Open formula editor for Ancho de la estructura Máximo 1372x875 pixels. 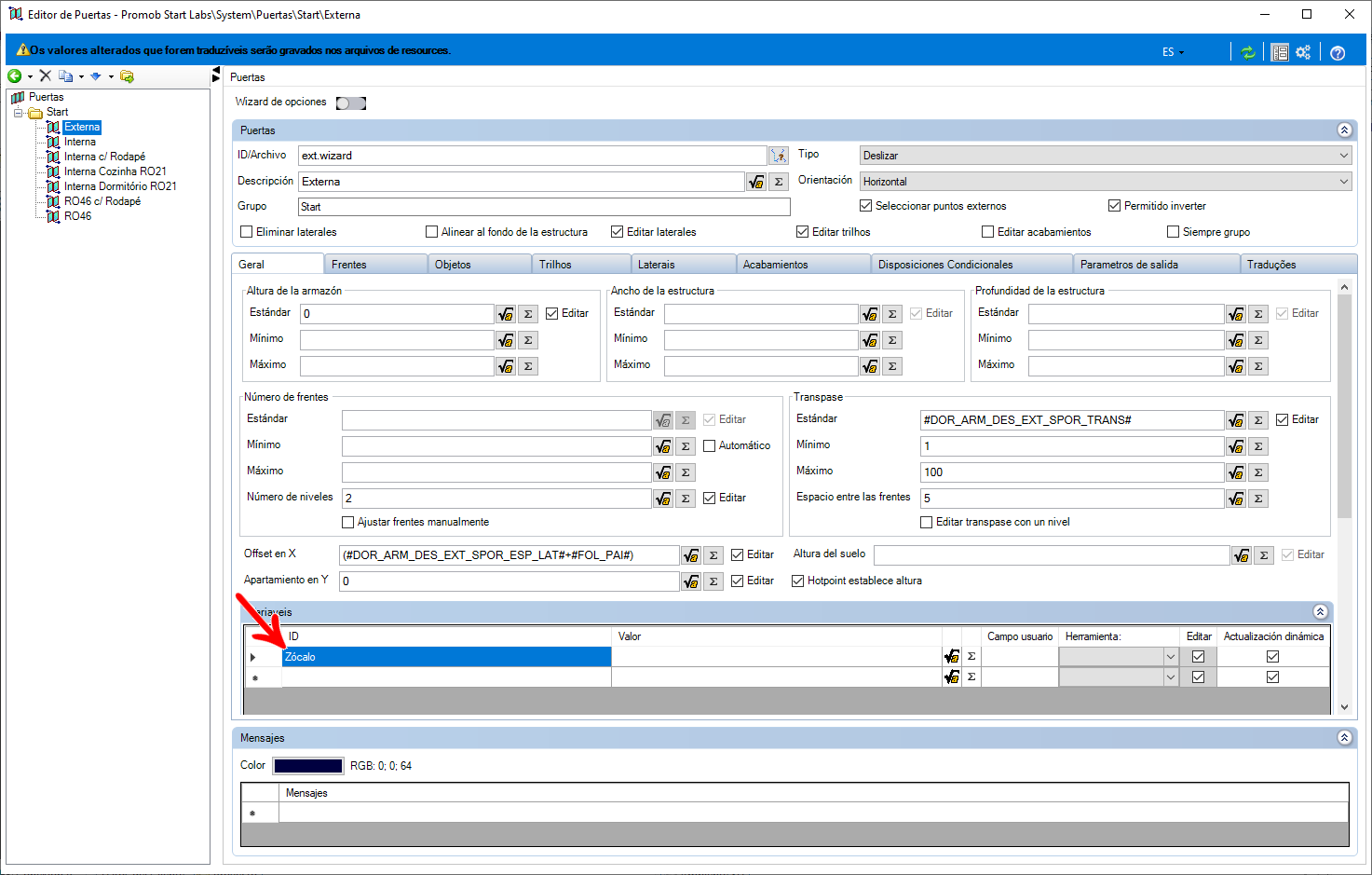(869, 366)
